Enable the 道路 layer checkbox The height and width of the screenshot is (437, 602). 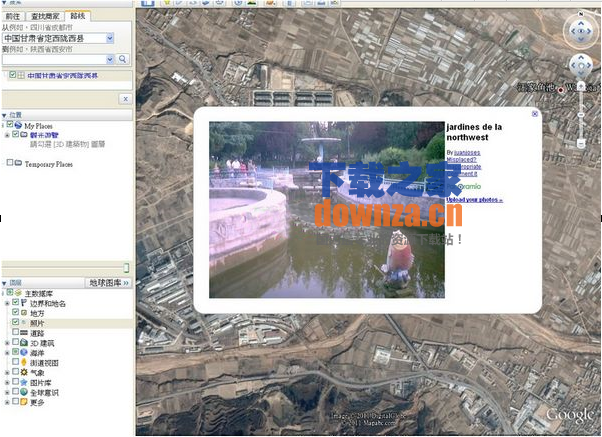pyautogui.click(x=15, y=332)
